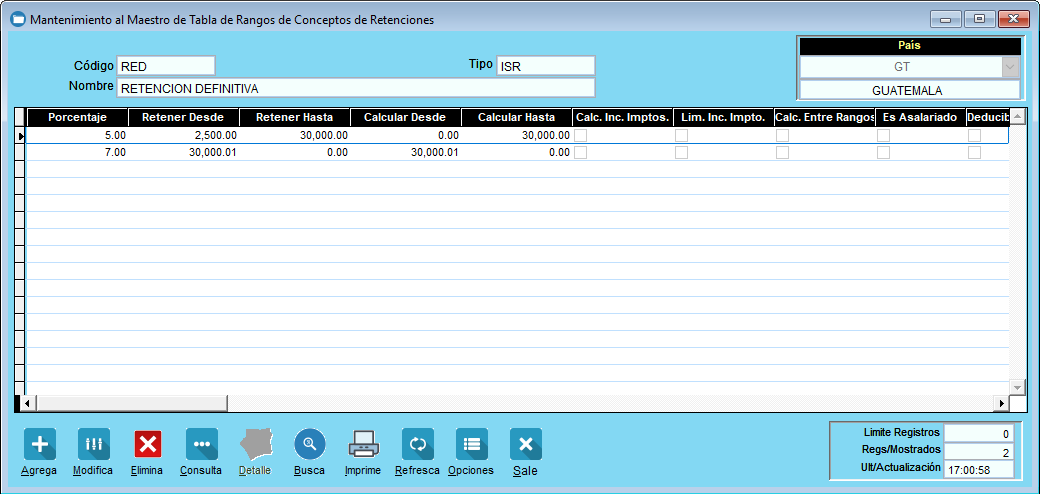This screenshot has width=1040, height=494.
Task: Exit using the Sale icon
Action: click(525, 444)
